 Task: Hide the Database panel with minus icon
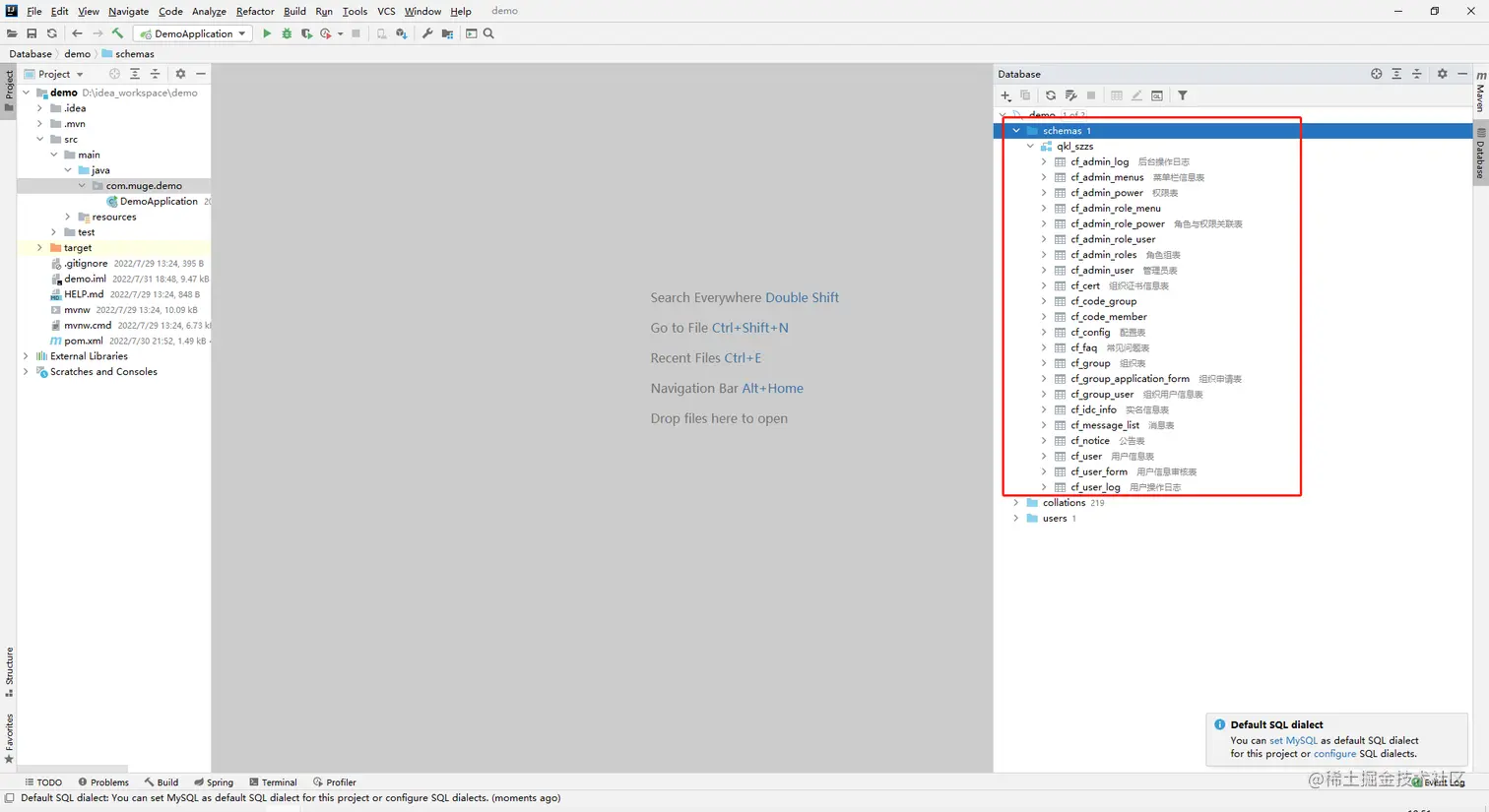(1462, 74)
